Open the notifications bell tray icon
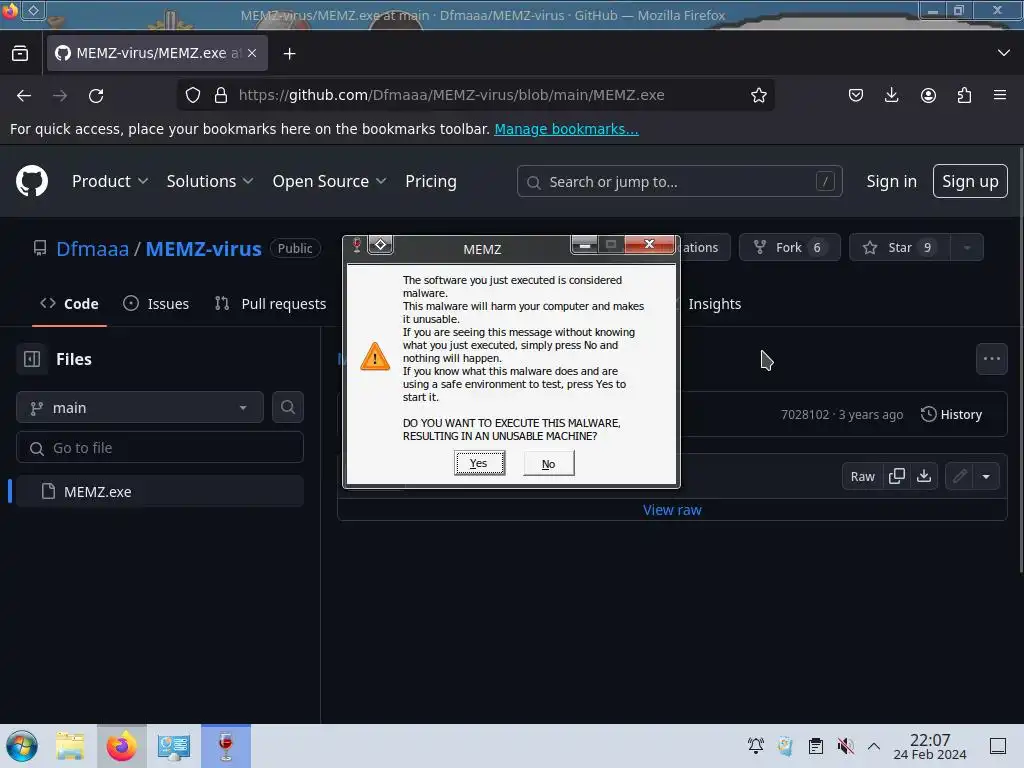 point(756,745)
